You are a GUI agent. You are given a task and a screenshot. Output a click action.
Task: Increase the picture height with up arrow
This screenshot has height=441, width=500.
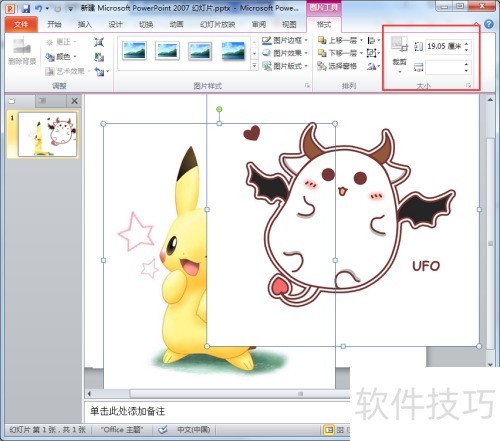[466, 43]
